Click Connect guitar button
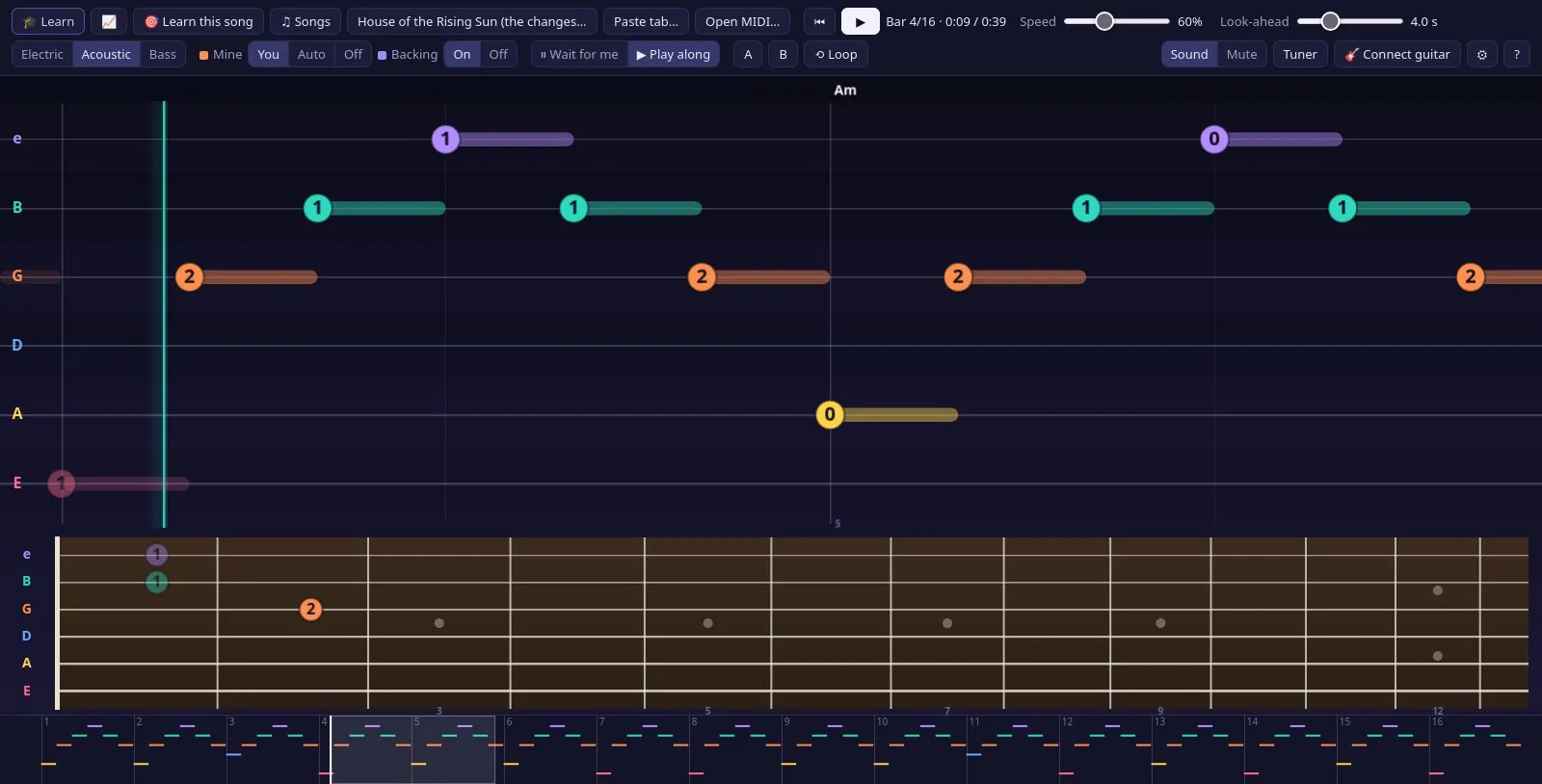The image size is (1542, 784). click(1397, 54)
